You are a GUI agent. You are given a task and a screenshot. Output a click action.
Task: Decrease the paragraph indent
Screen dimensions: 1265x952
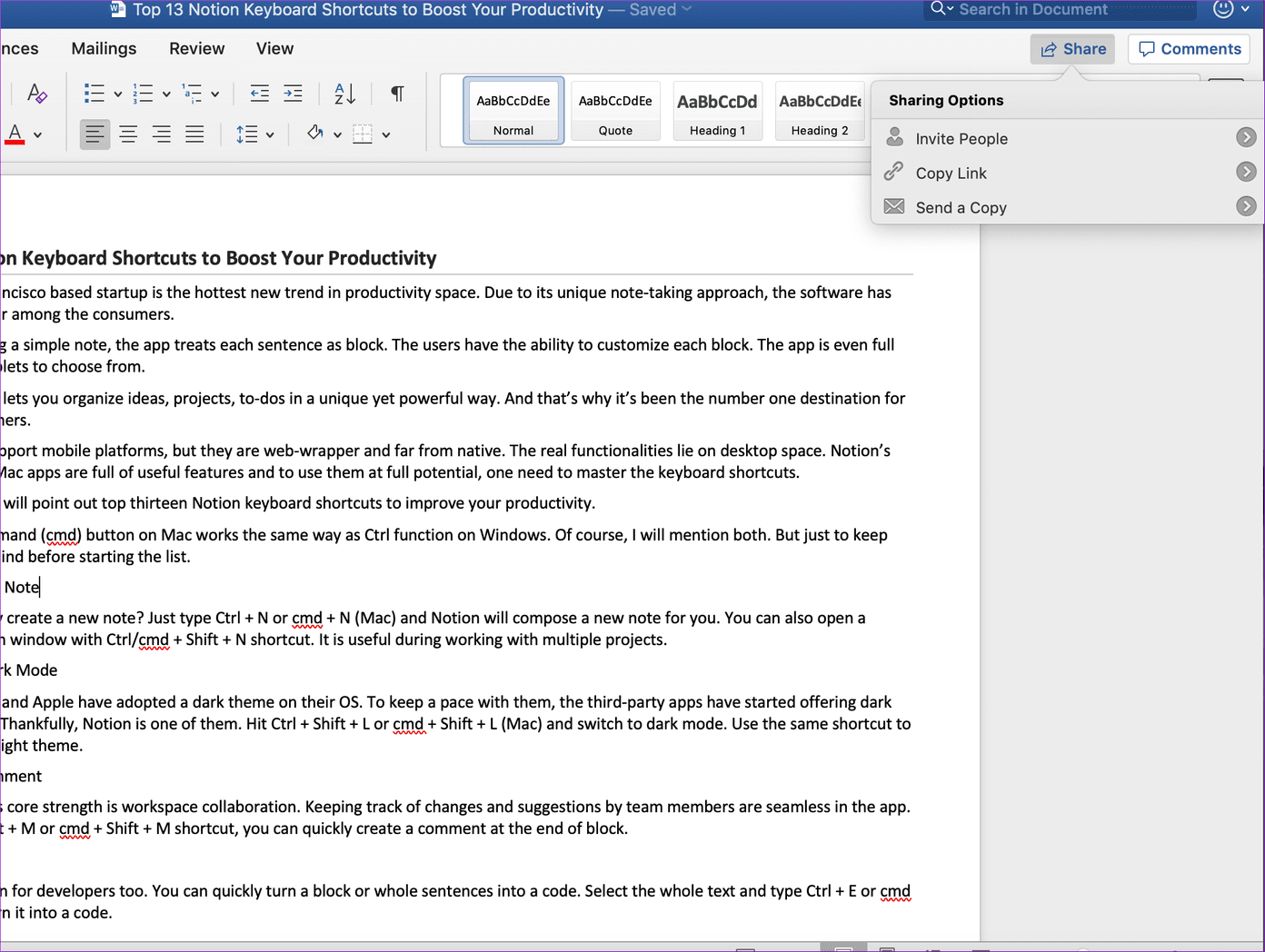tap(260, 94)
